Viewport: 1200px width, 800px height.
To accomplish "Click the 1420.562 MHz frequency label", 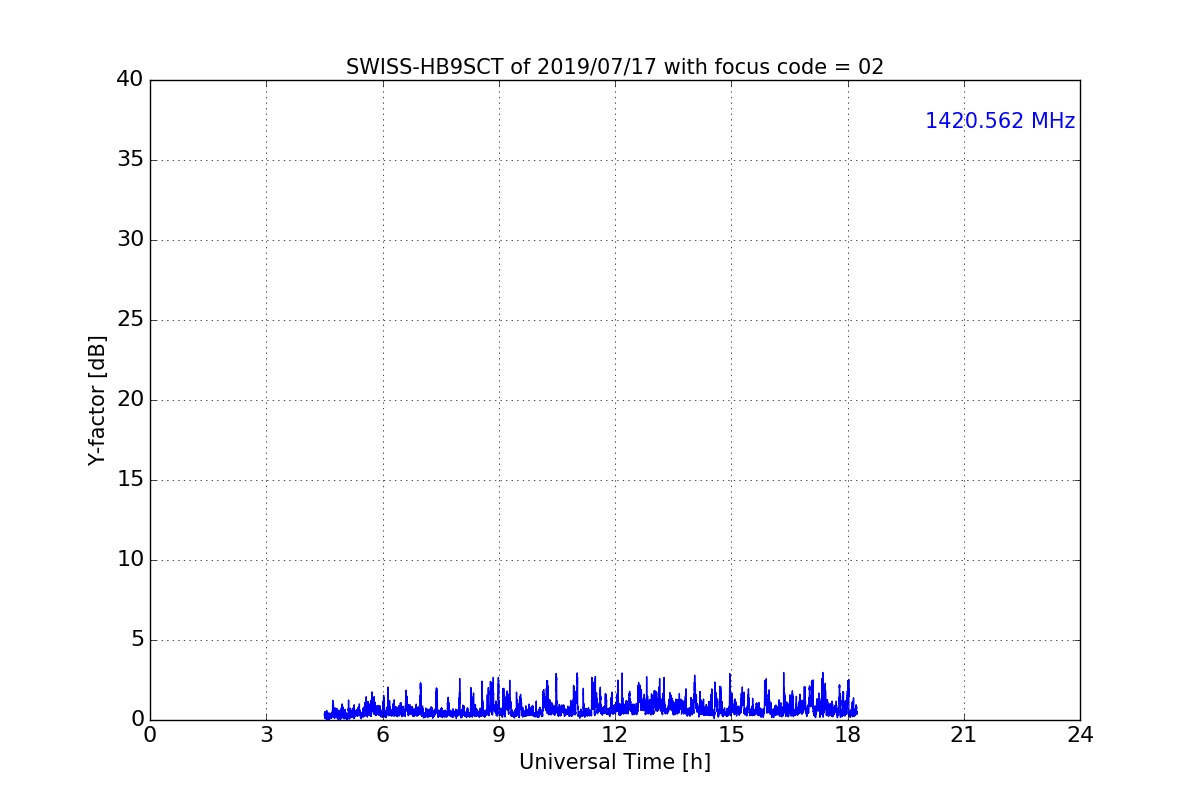I will [1000, 121].
